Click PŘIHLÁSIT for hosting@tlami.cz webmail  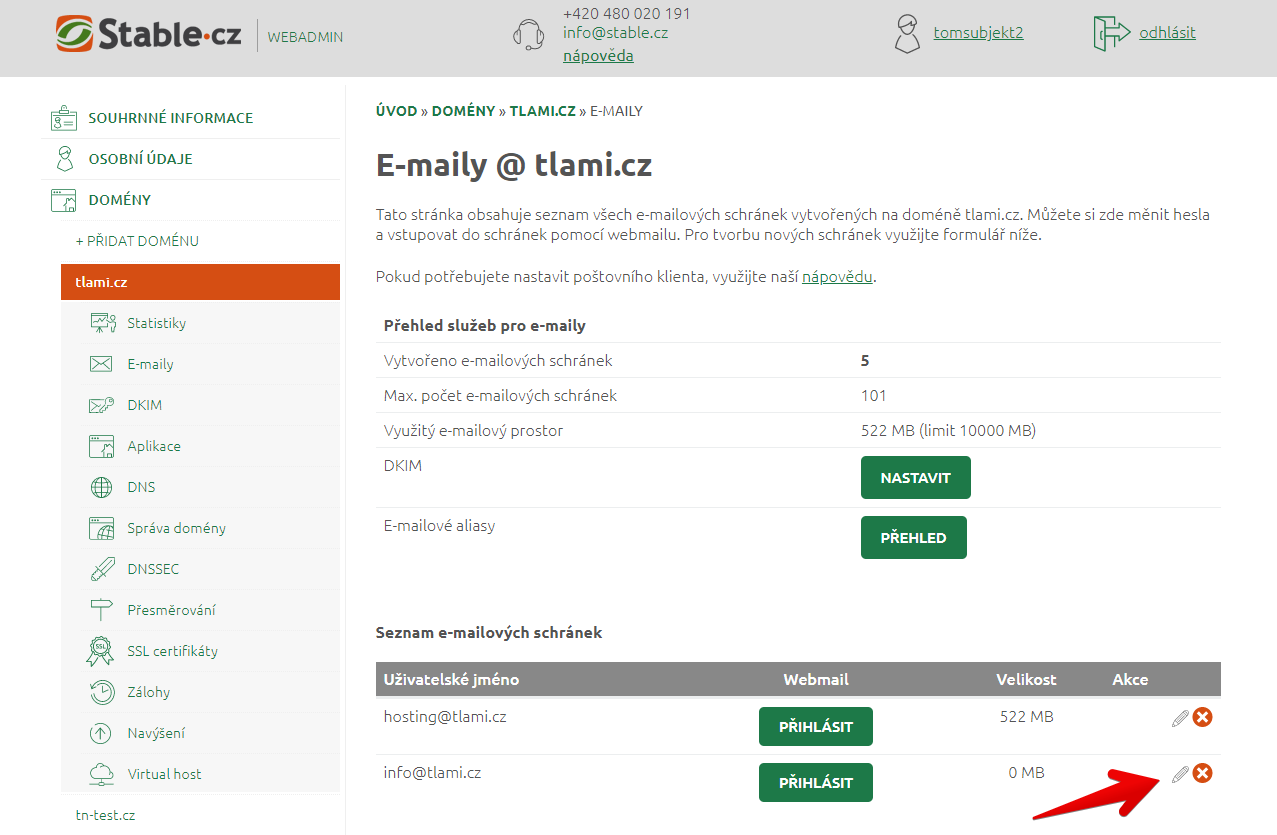click(815, 727)
